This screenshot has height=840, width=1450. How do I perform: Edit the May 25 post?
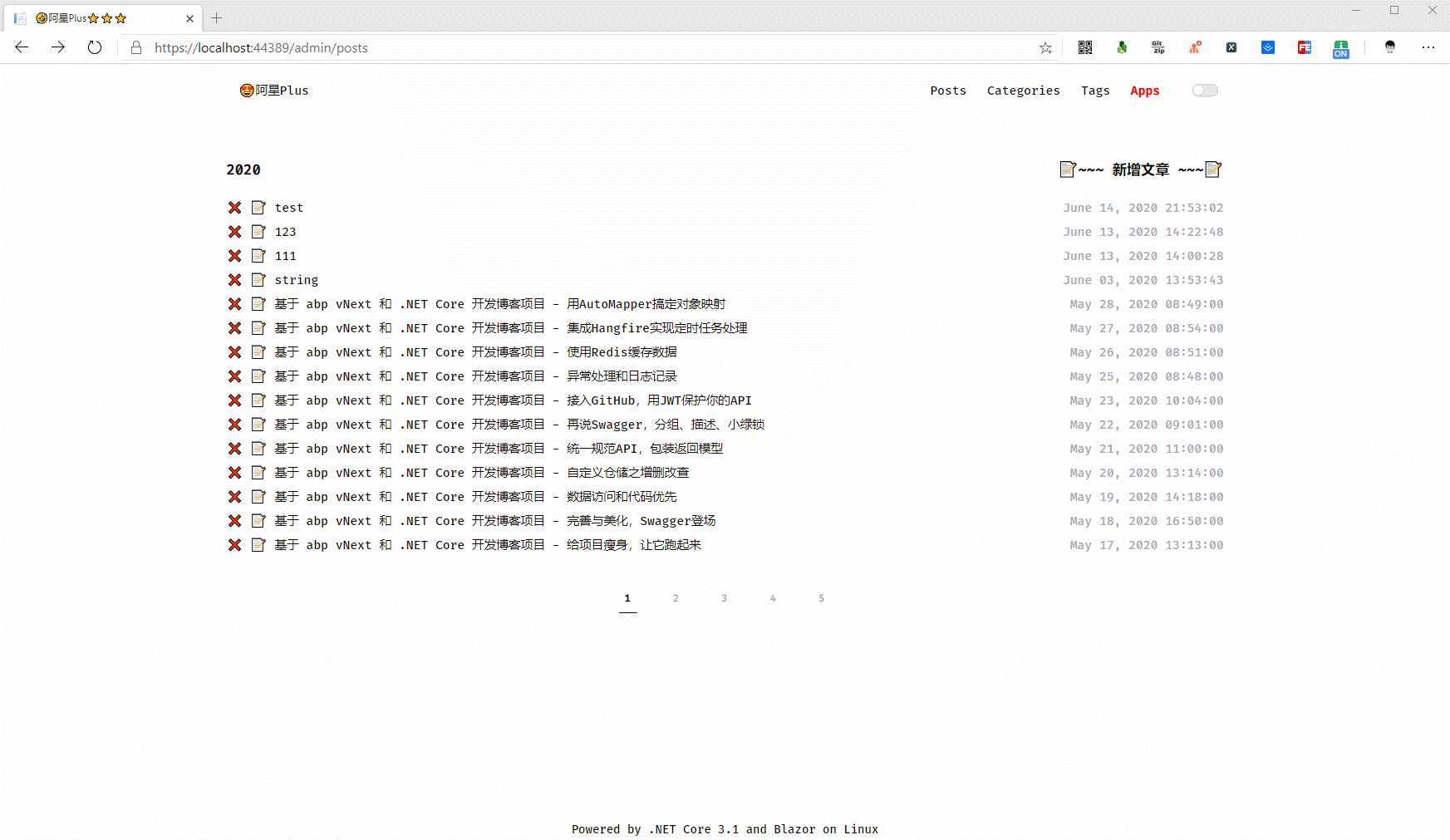coord(258,376)
